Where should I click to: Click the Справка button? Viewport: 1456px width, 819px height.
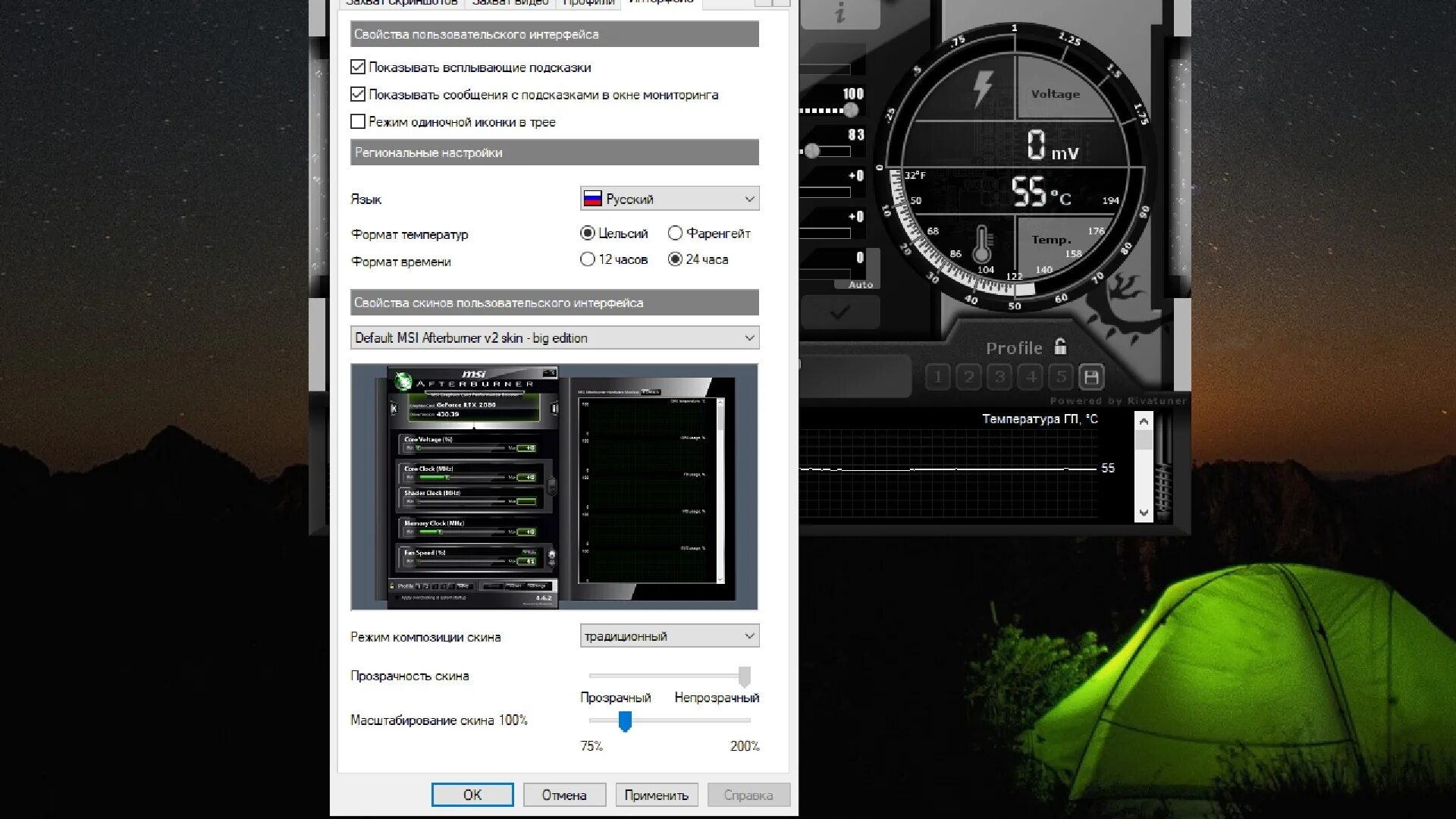pyautogui.click(x=748, y=795)
